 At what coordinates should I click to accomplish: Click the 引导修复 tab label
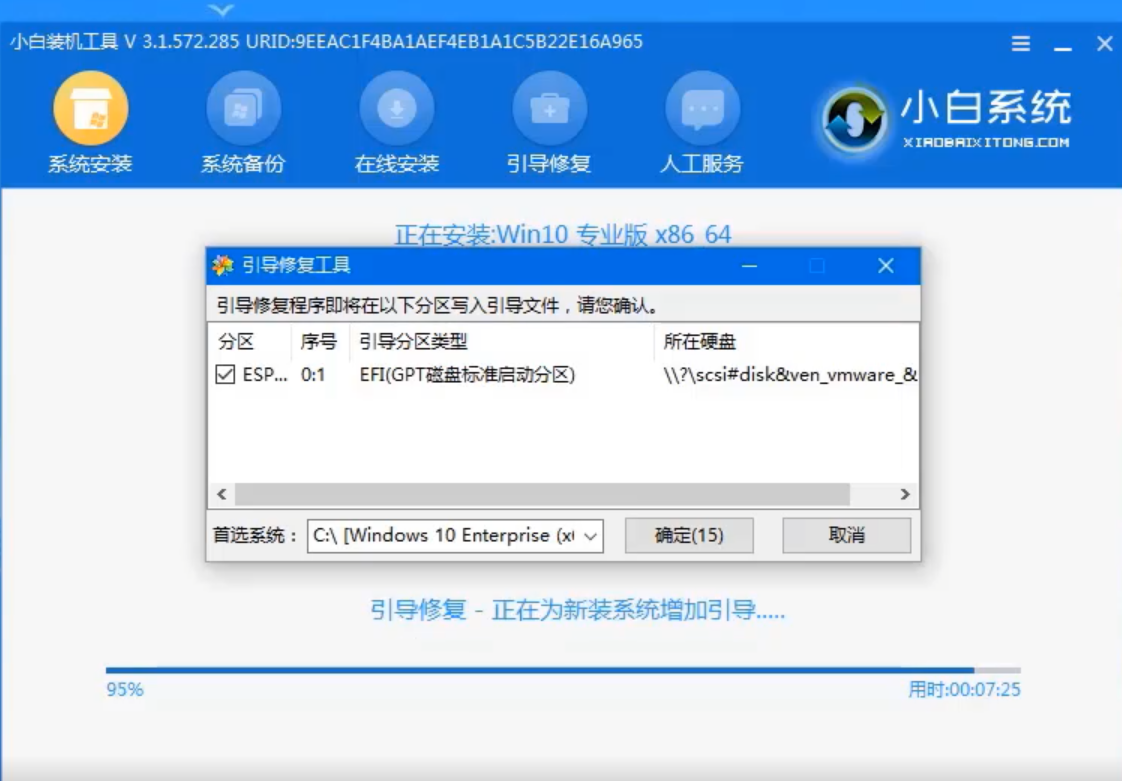pyautogui.click(x=550, y=164)
